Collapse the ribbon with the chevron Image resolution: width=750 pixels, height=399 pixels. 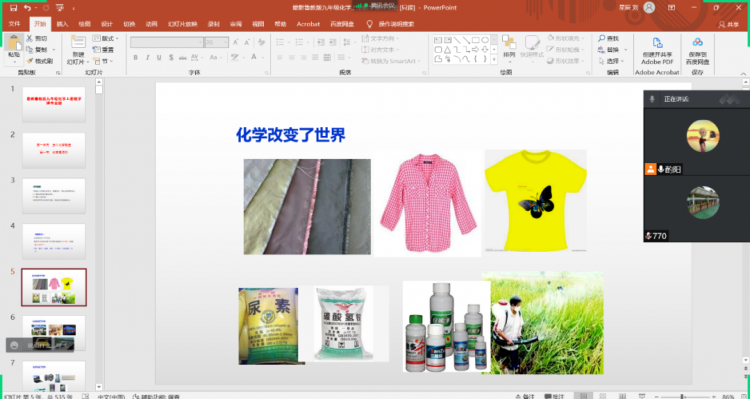pos(743,73)
